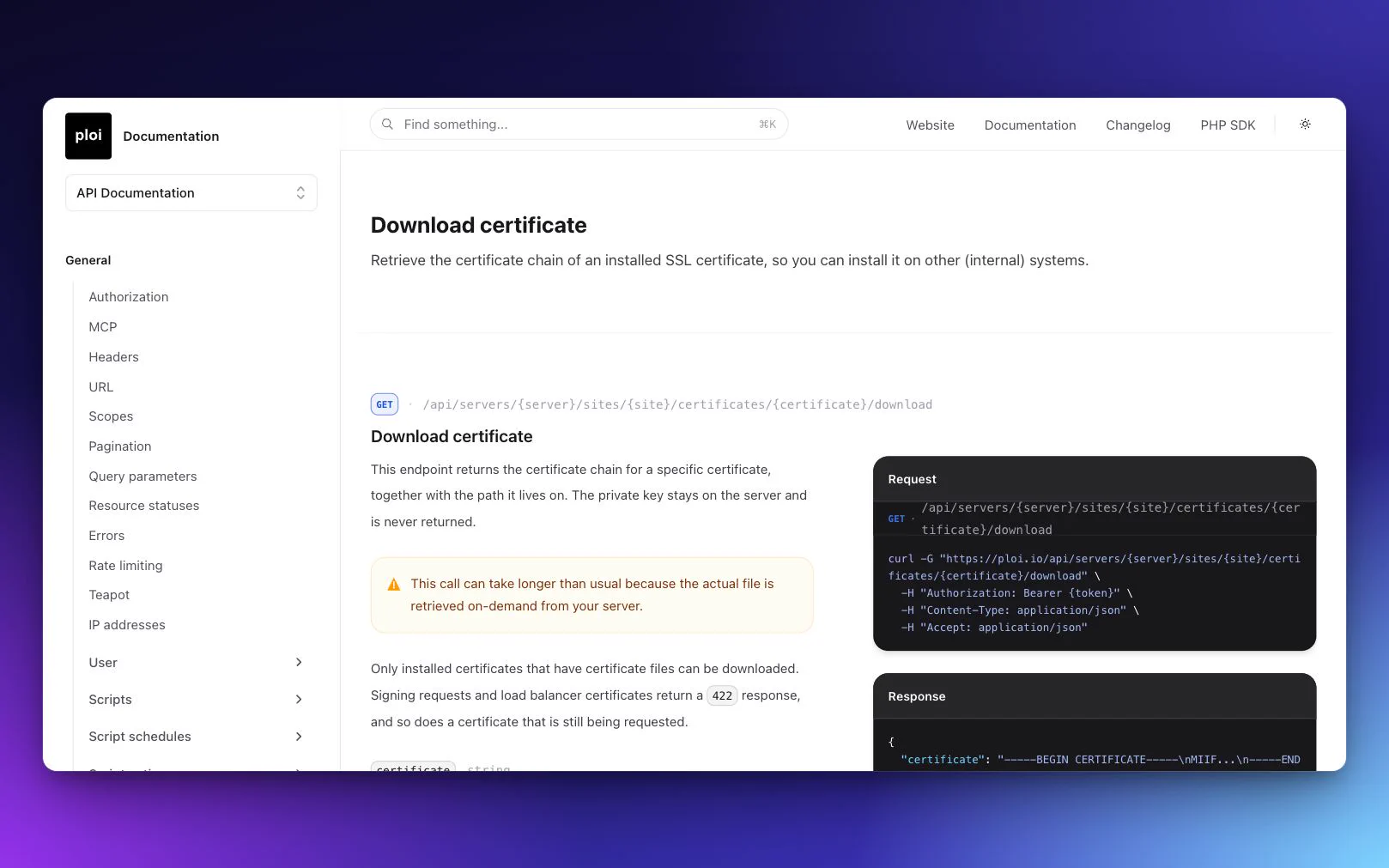Open the Query parameters sidebar link
Image resolution: width=1389 pixels, height=868 pixels.
click(x=143, y=476)
